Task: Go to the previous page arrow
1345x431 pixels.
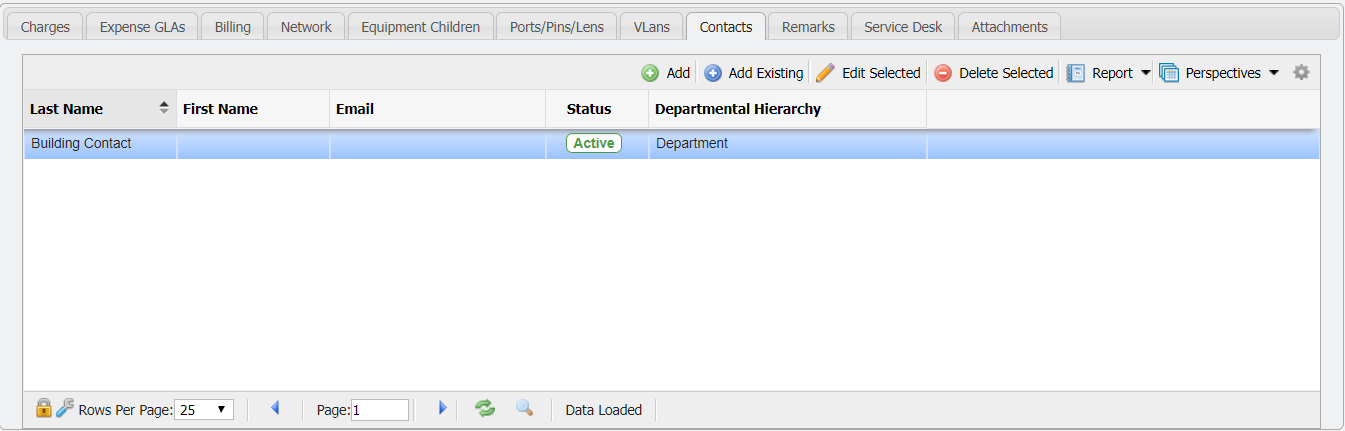Action: [275, 408]
